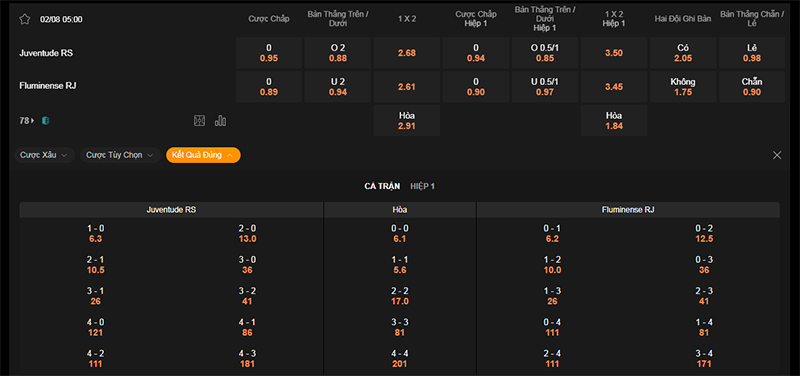This screenshot has height=376, width=800.
Task: Choose draw score 0 - 0 at 6.1
Action: tap(400, 234)
